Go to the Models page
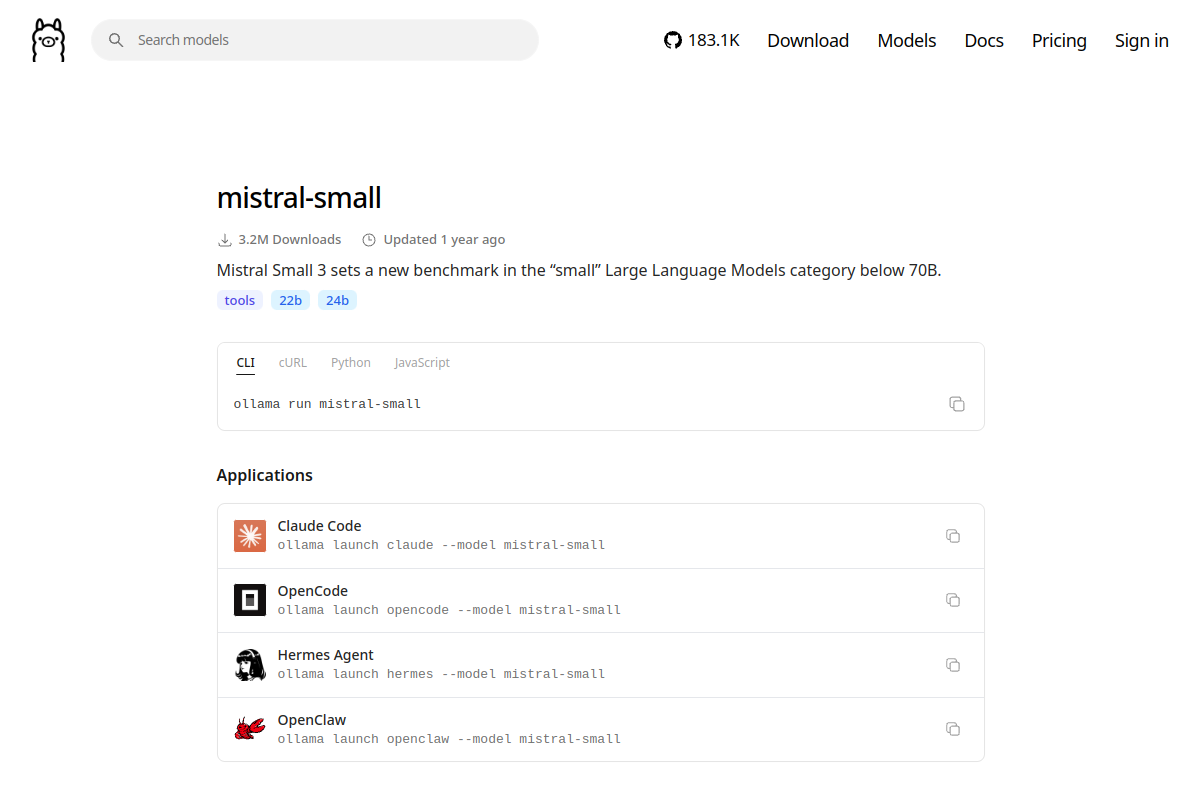 [x=907, y=40]
